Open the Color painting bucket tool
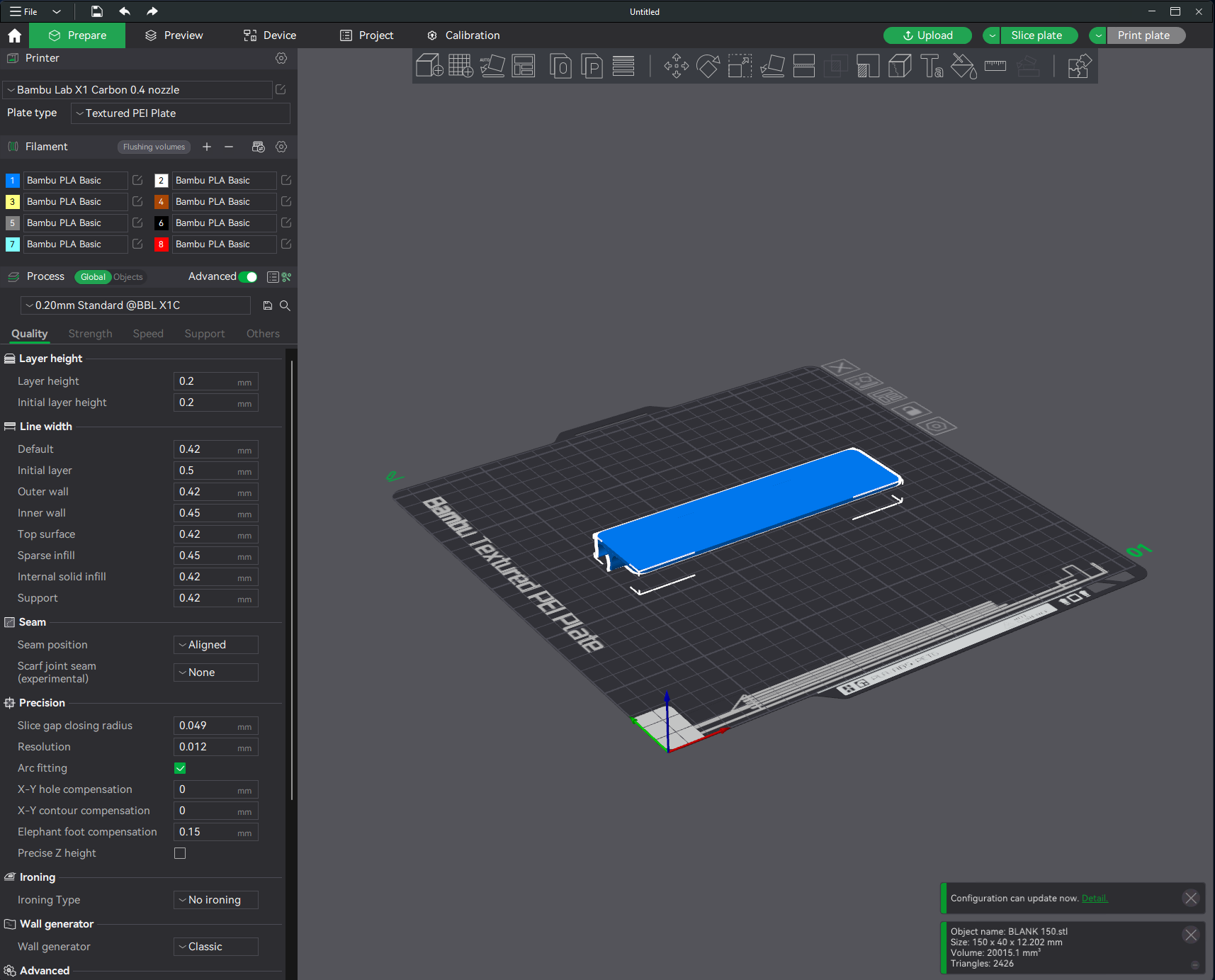This screenshot has width=1215, height=980. 963,66
